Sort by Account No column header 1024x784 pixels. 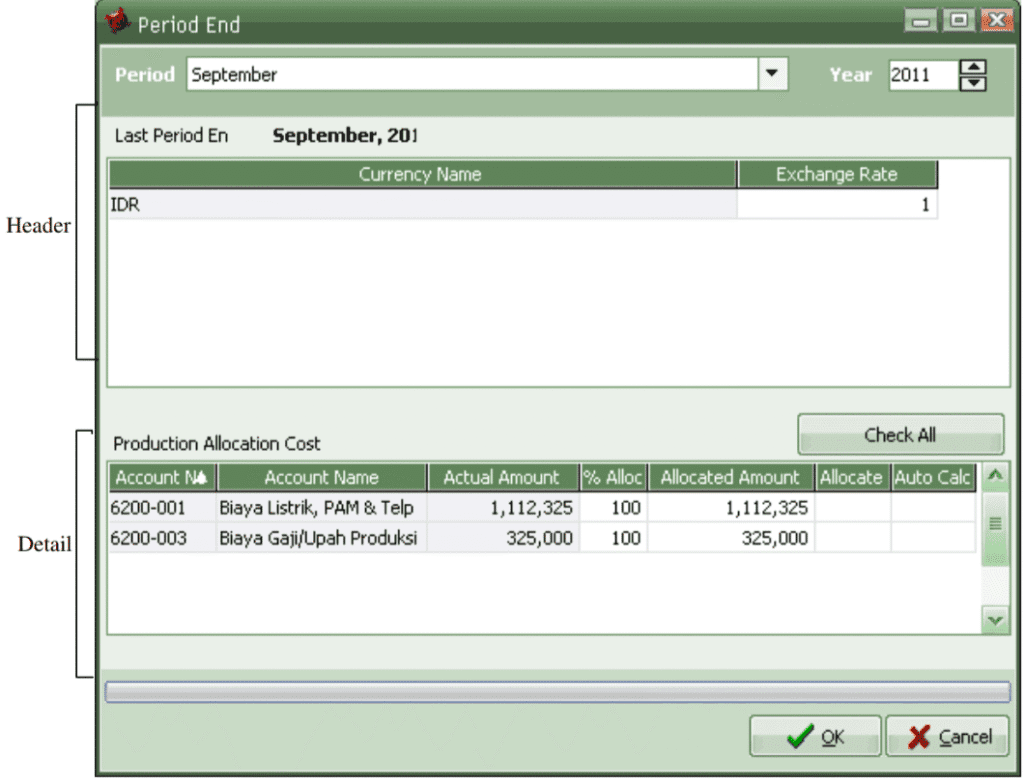tap(161, 478)
